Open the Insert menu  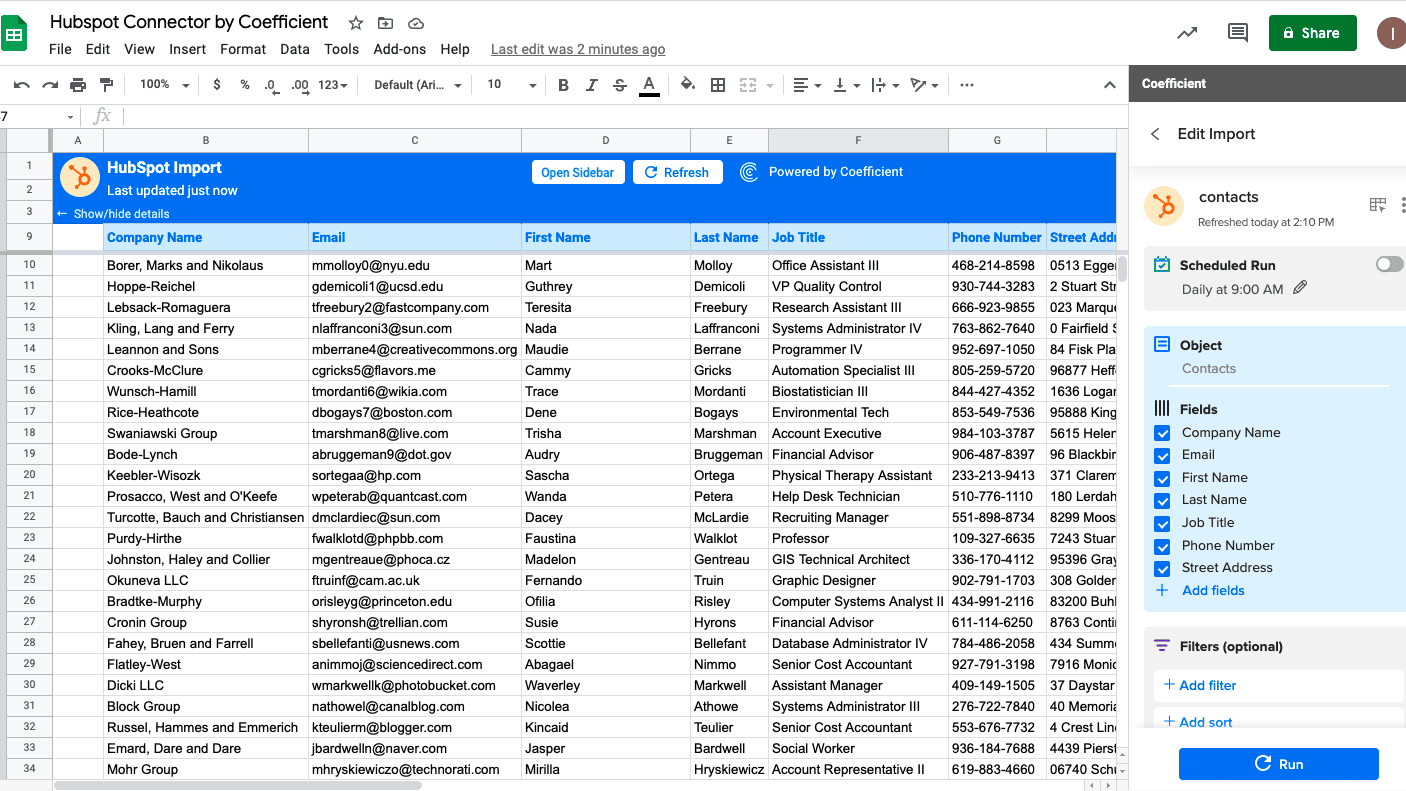187,49
